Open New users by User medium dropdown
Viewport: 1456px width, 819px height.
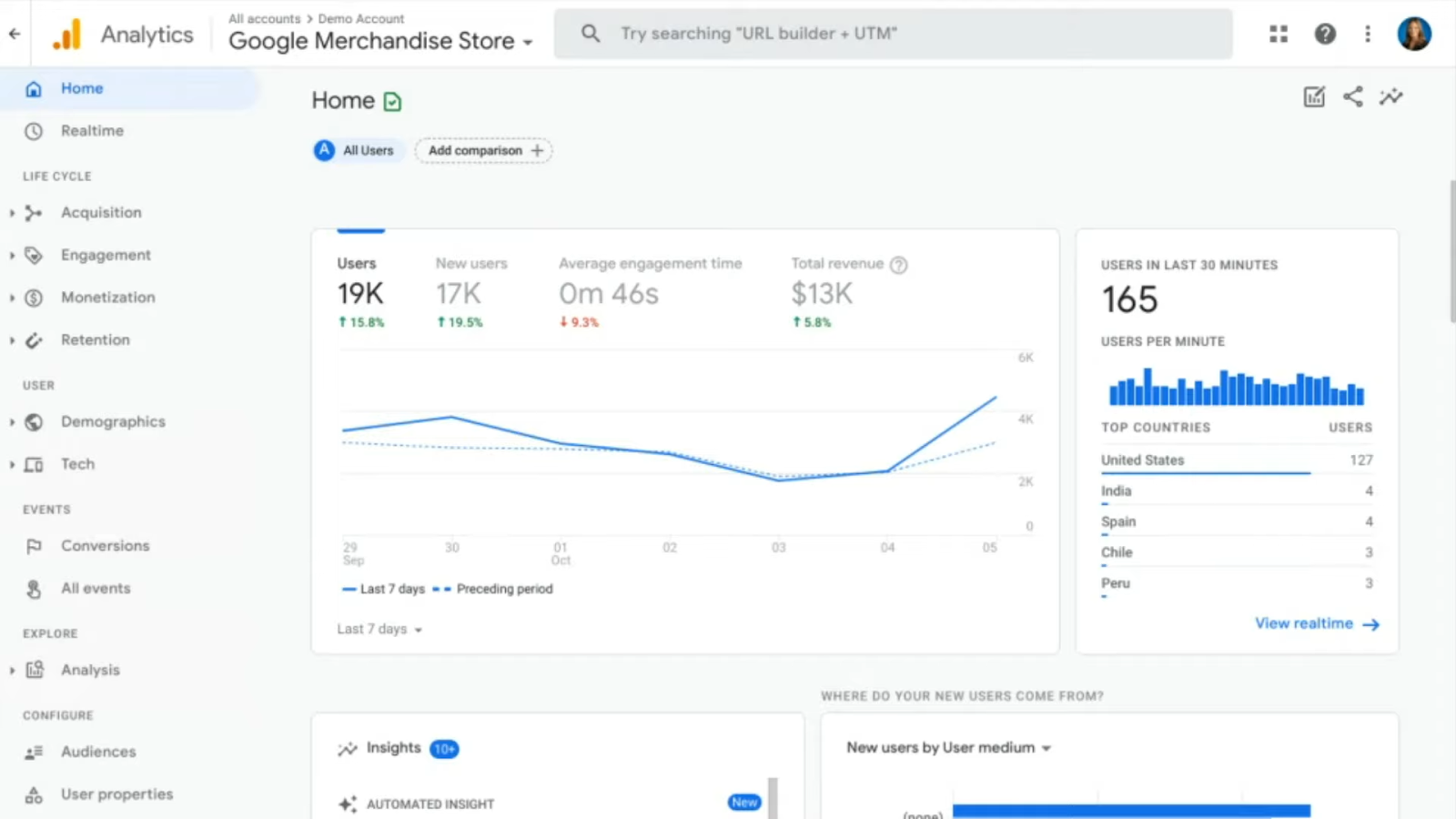(x=948, y=748)
